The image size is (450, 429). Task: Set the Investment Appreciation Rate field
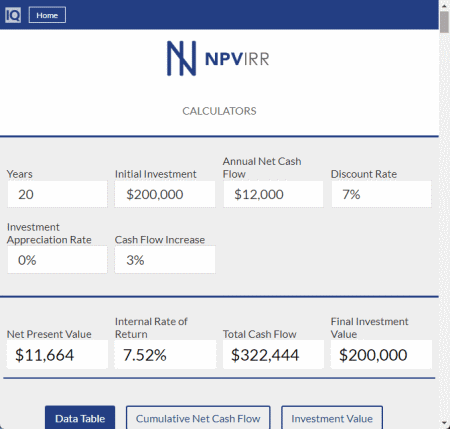(x=57, y=260)
